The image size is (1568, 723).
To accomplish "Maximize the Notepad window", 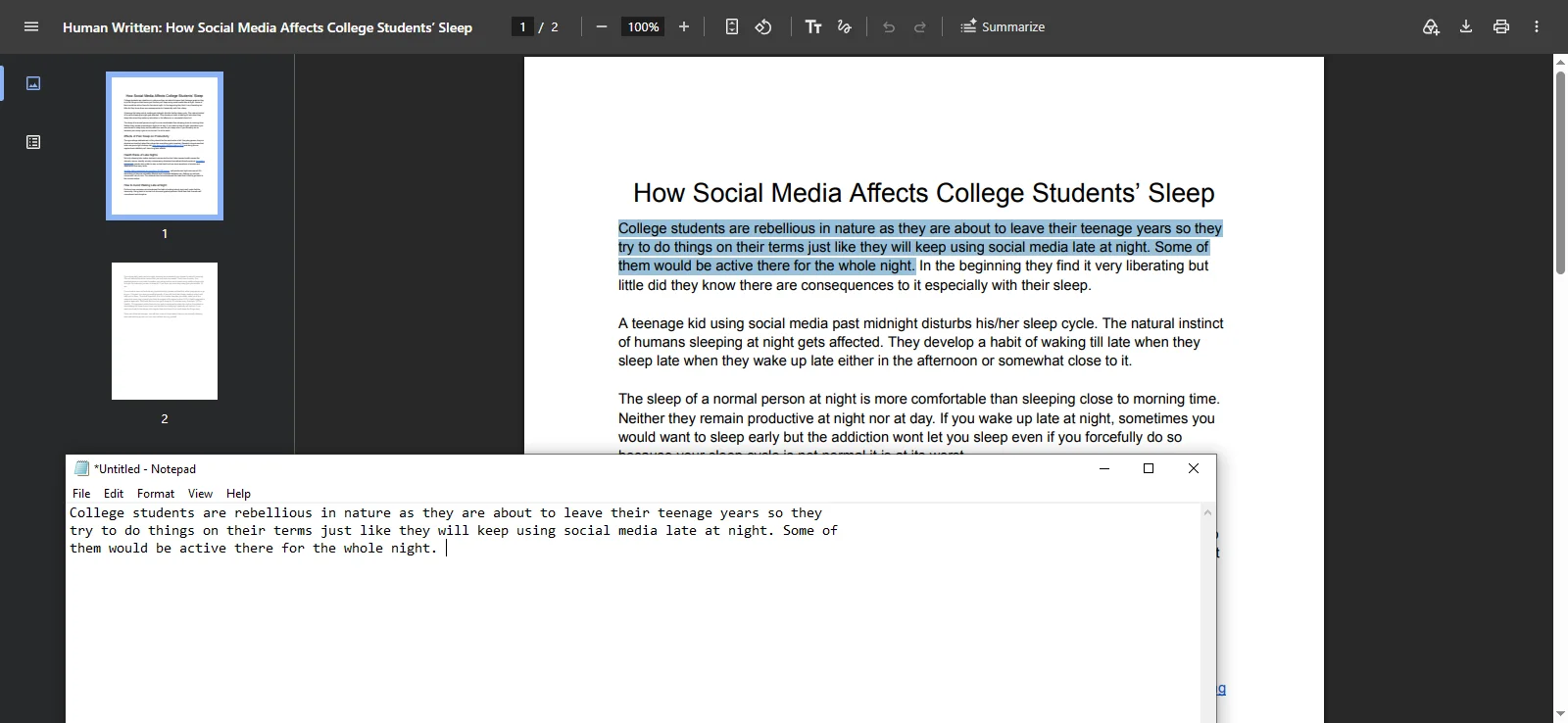I will click(x=1149, y=468).
